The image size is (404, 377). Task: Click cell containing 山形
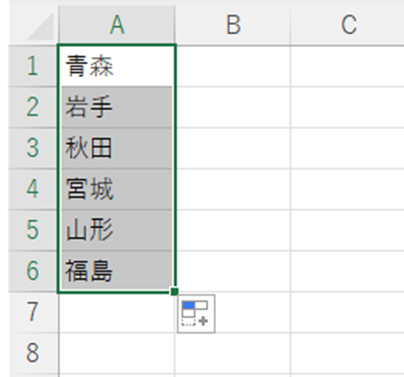point(117,230)
